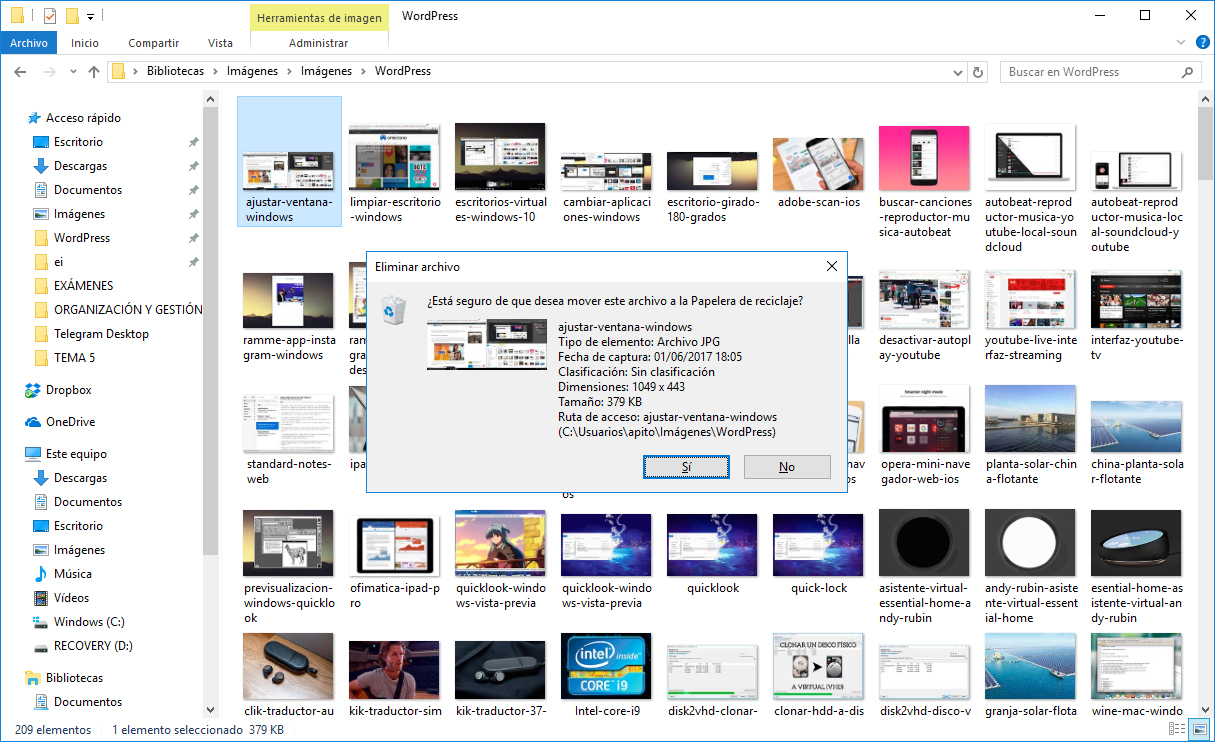Select the quicklook image thumbnail

(x=712, y=543)
